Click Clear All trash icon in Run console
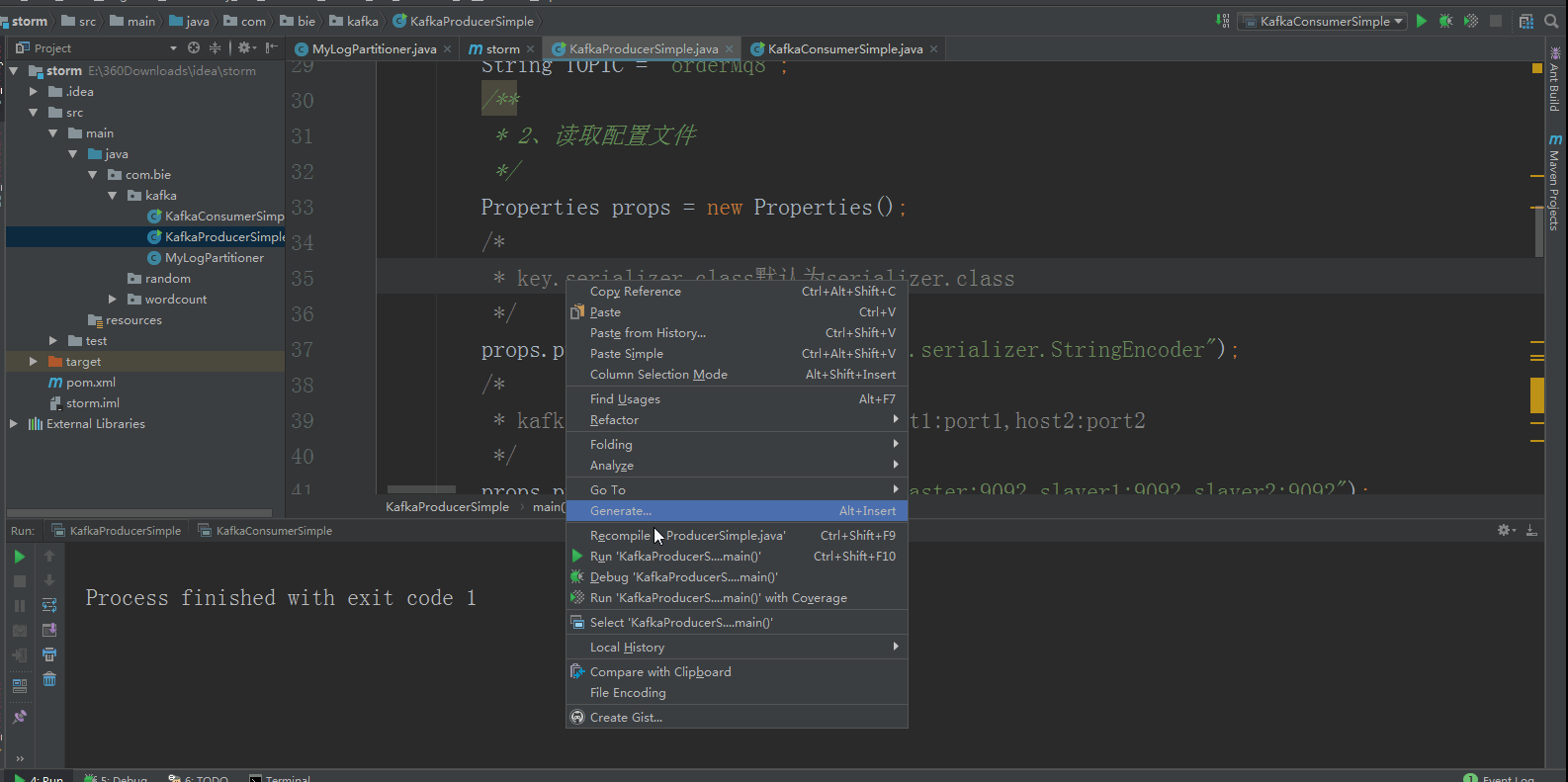Image resolution: width=1568 pixels, height=782 pixels. (x=49, y=679)
